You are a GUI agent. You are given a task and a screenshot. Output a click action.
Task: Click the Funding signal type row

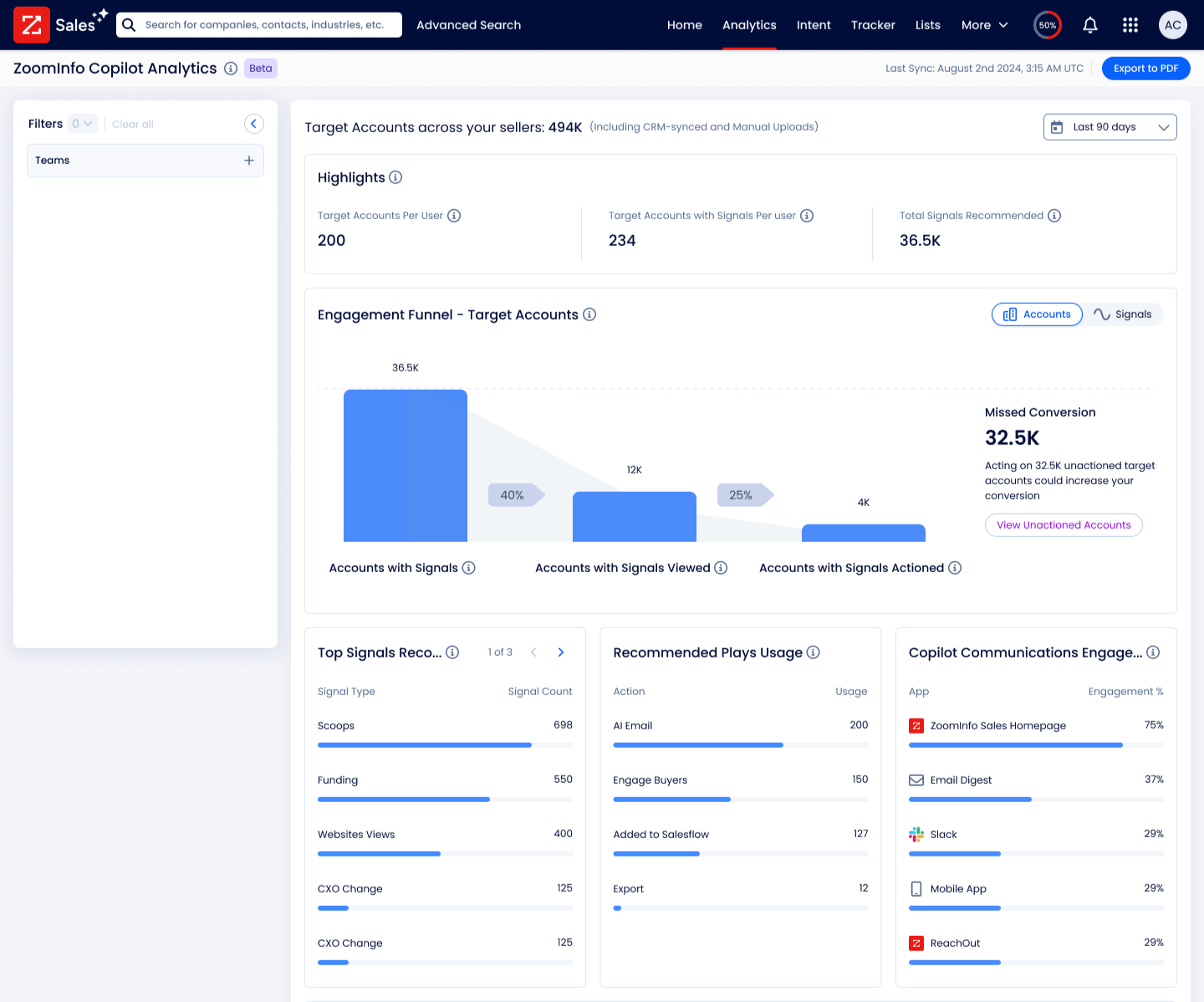(x=445, y=788)
